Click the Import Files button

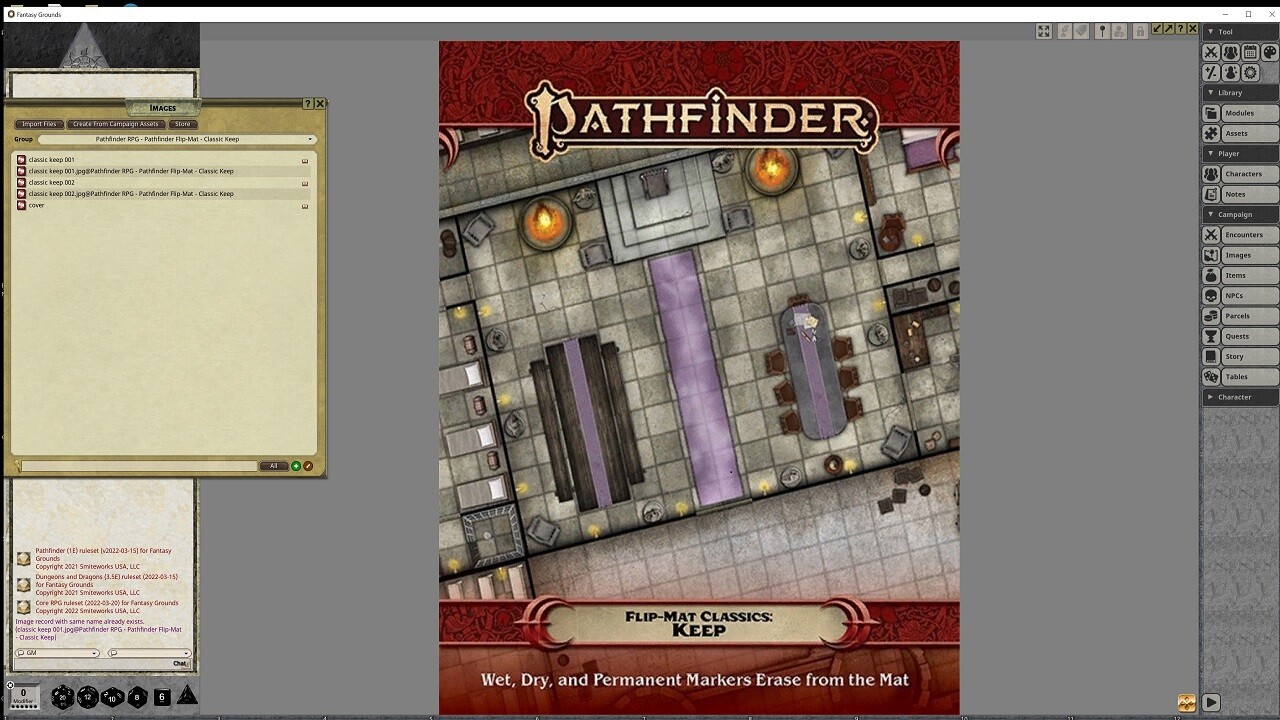(39, 124)
